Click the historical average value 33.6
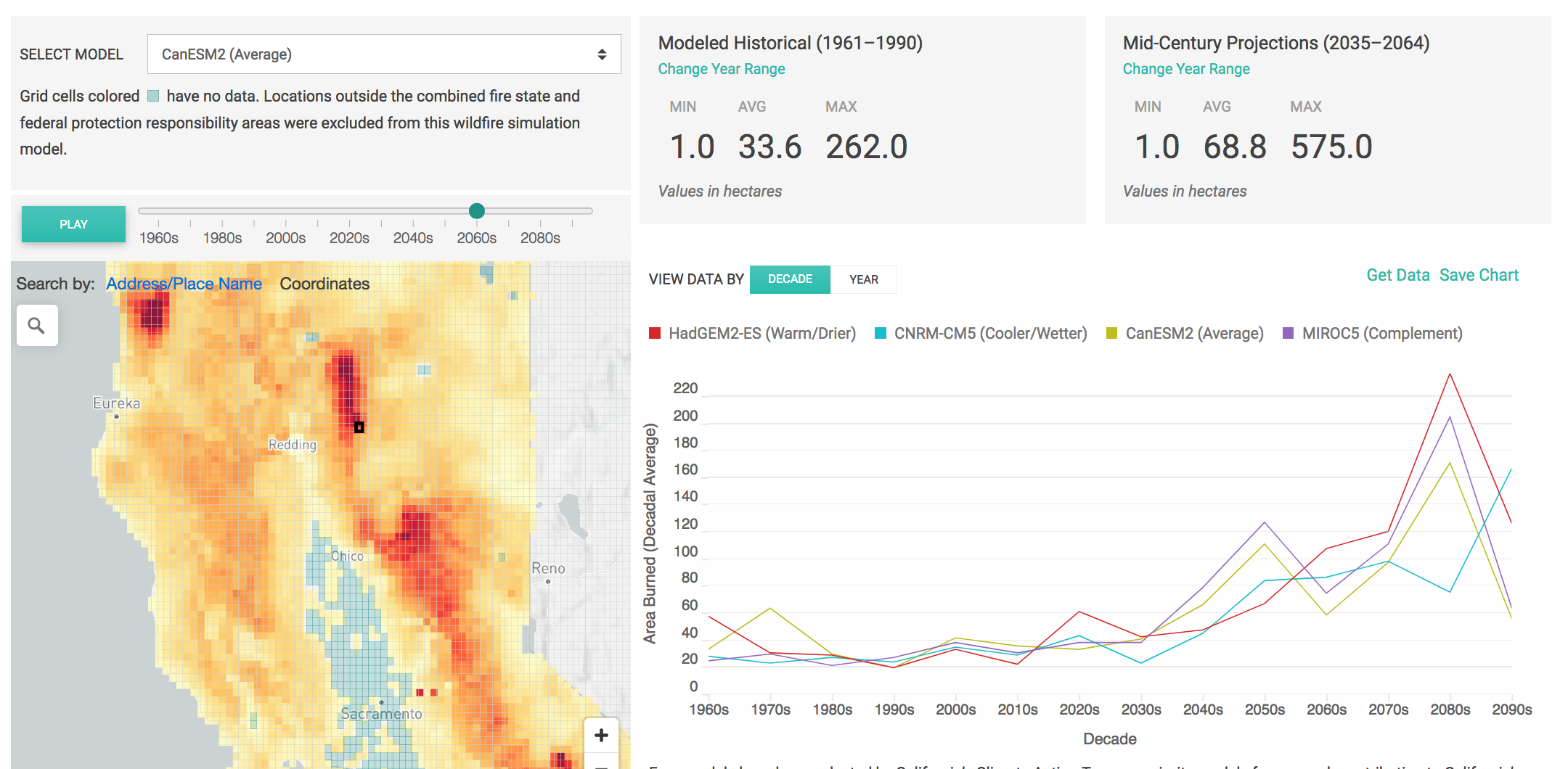 [769, 147]
